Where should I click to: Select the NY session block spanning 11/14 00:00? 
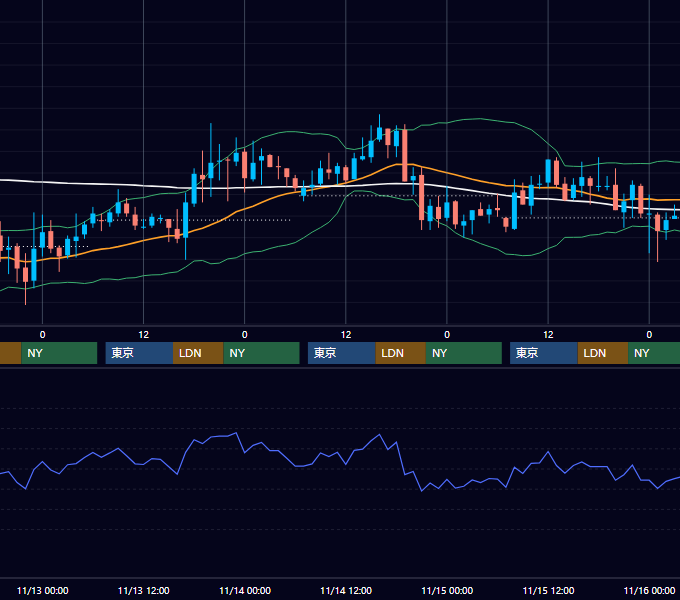coord(262,353)
